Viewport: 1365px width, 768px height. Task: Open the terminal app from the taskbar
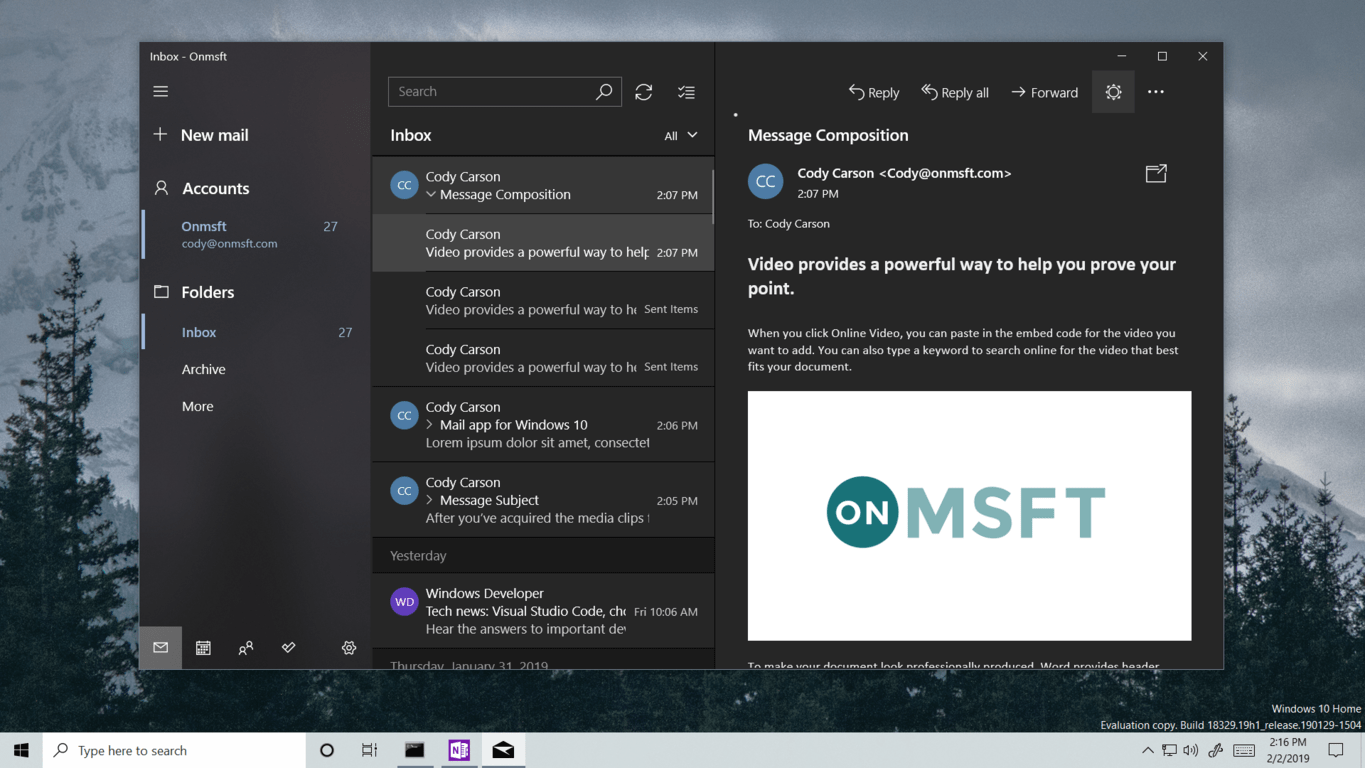coord(414,750)
